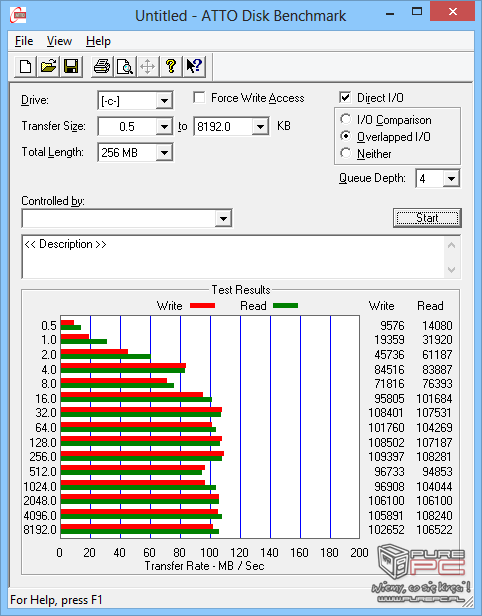The width and height of the screenshot is (482, 616).
Task: Open the File menu
Action: (x=24, y=41)
